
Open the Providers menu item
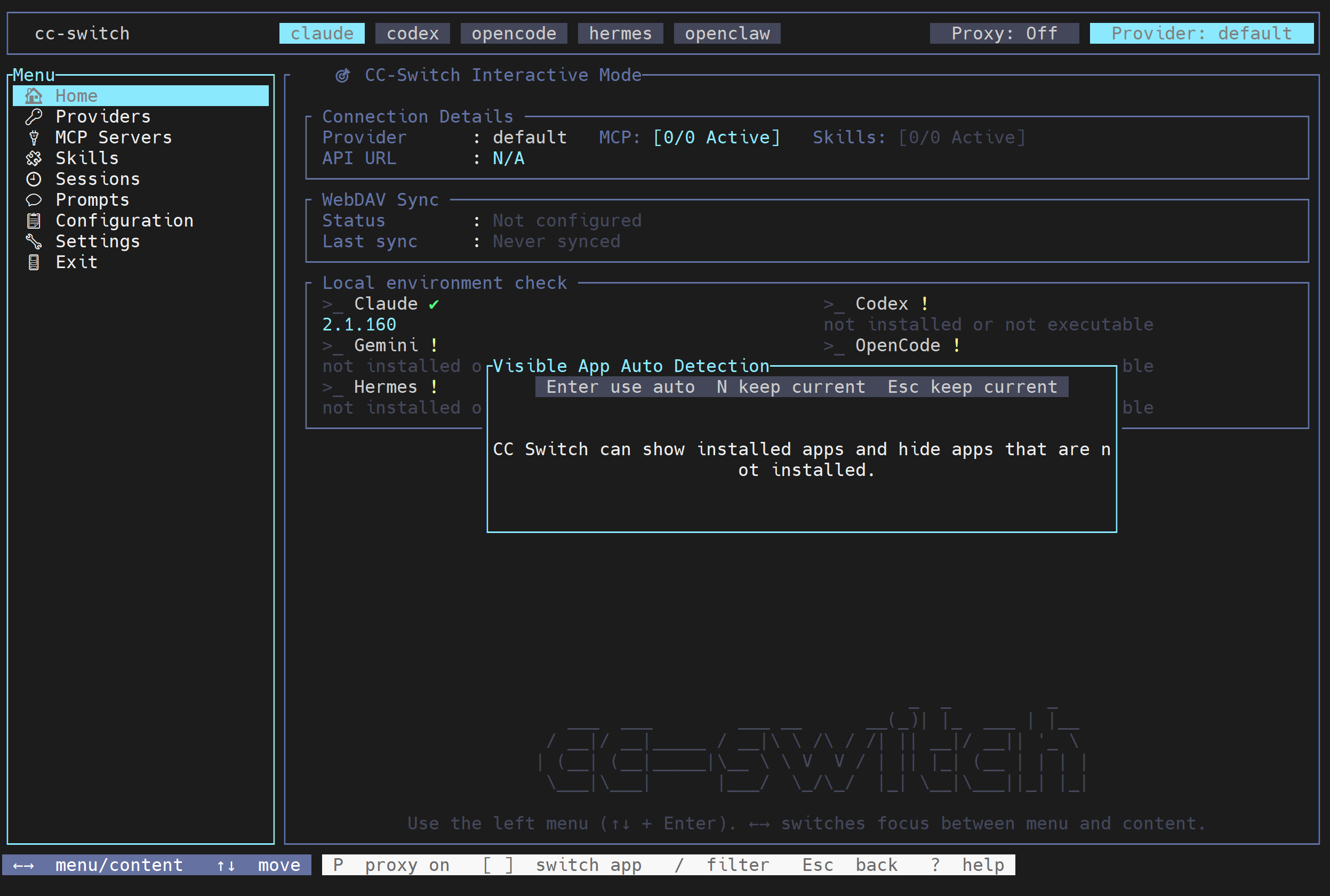[x=141, y=117]
